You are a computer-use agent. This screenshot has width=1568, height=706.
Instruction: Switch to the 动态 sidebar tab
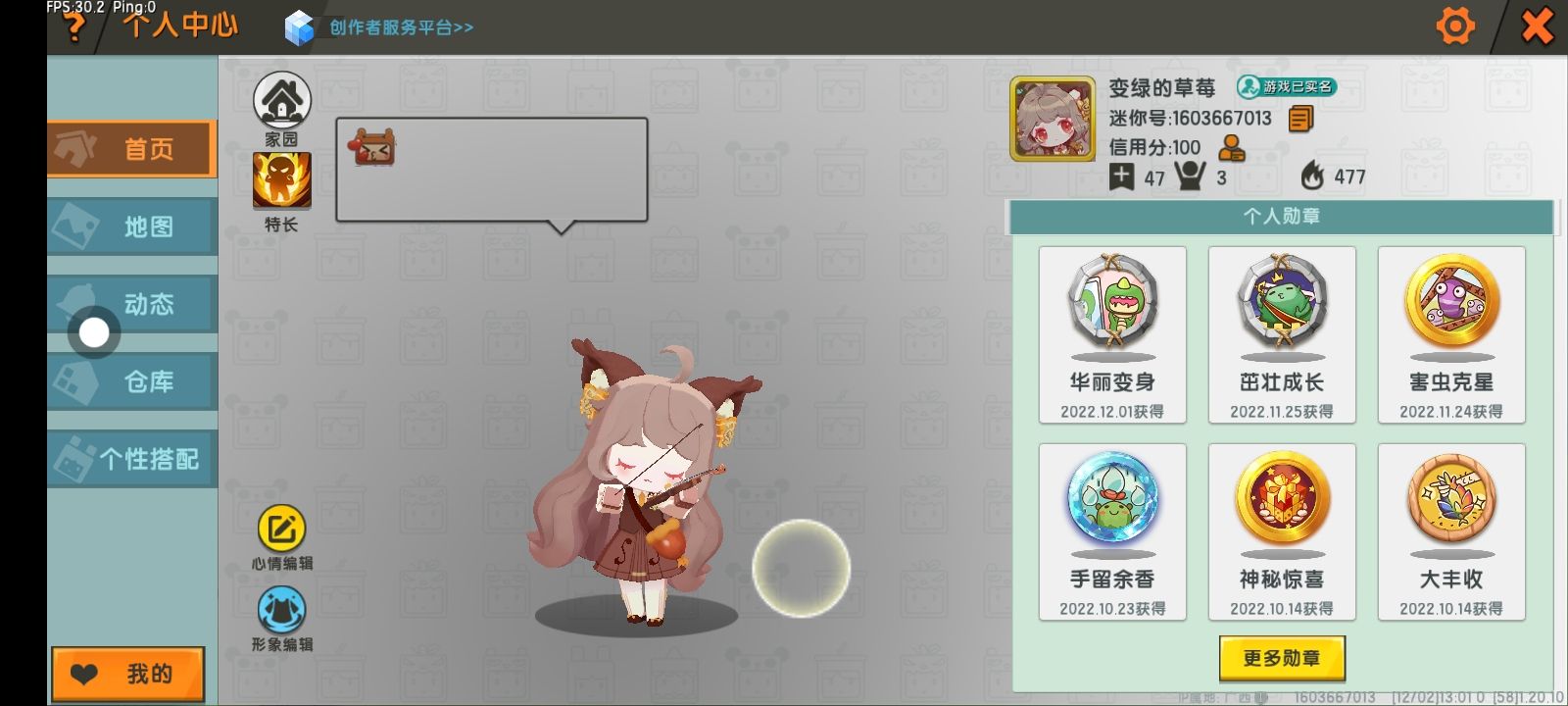[x=132, y=304]
